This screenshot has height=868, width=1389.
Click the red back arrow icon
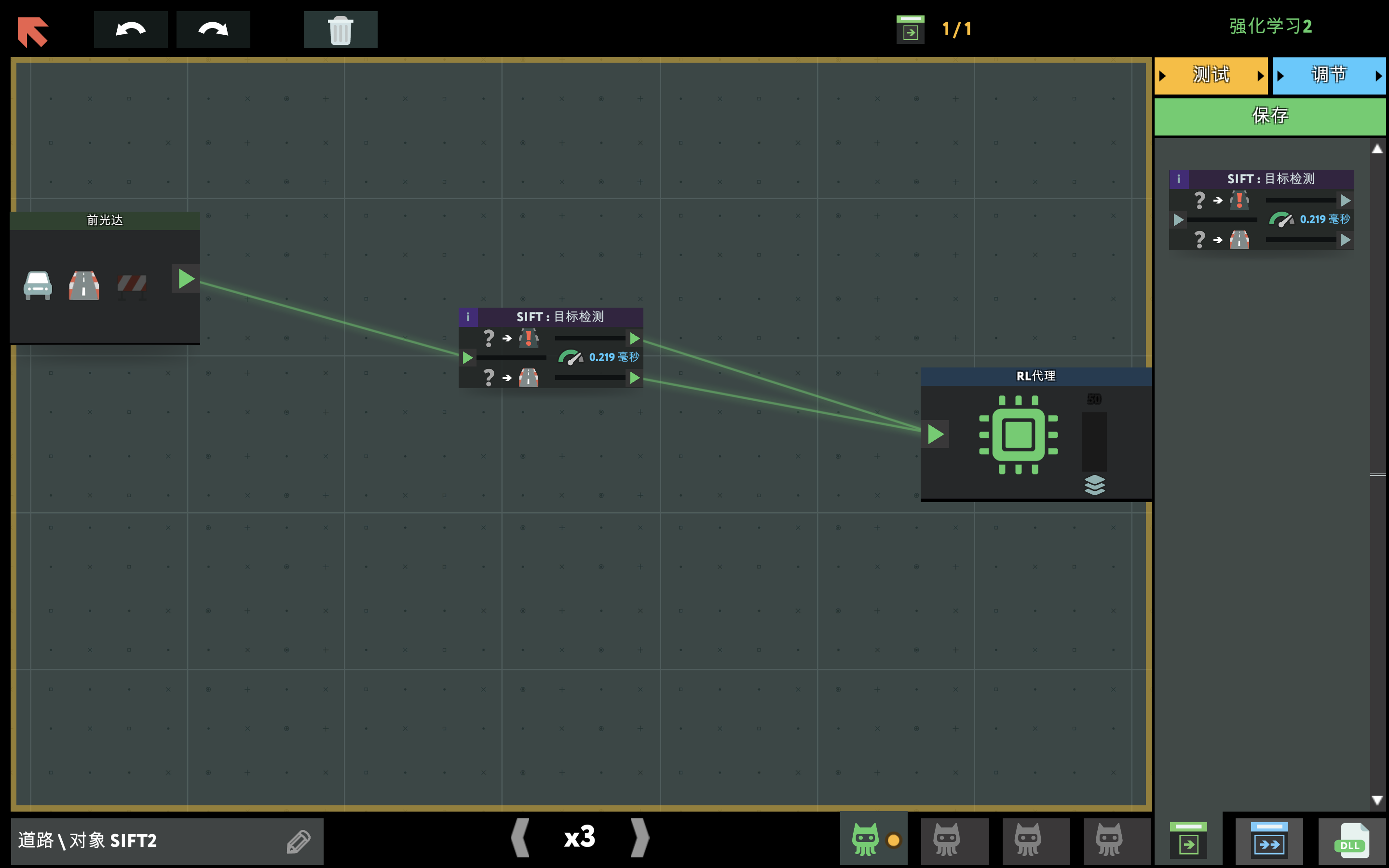pos(33,31)
